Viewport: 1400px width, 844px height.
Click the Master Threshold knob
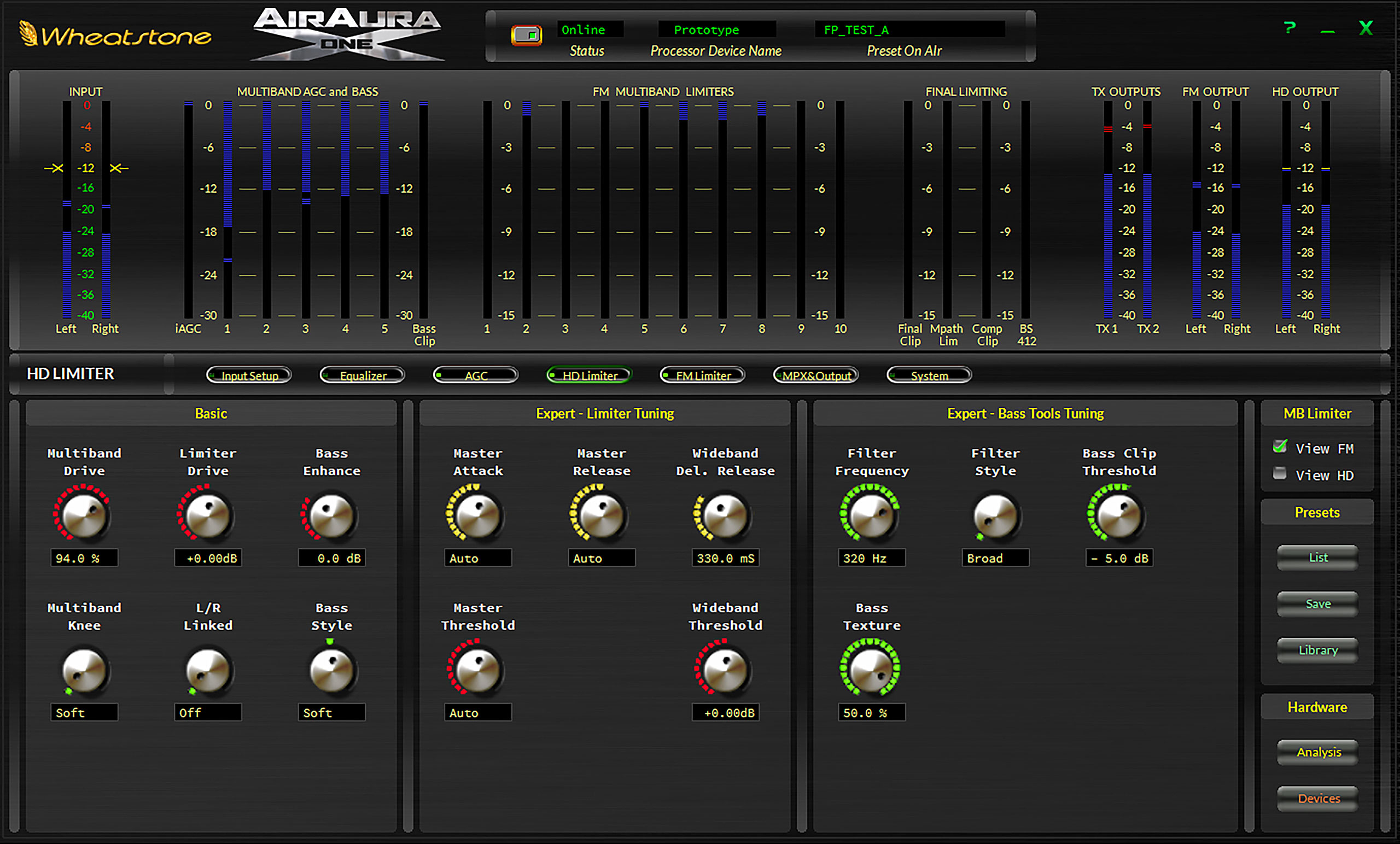[x=478, y=669]
